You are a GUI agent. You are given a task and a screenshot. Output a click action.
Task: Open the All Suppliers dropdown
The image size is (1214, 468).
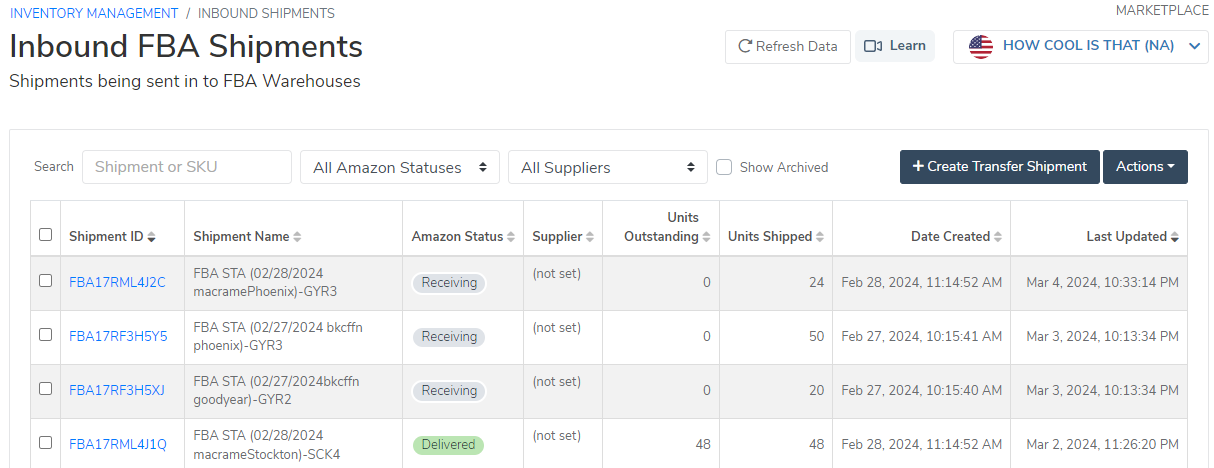point(608,167)
